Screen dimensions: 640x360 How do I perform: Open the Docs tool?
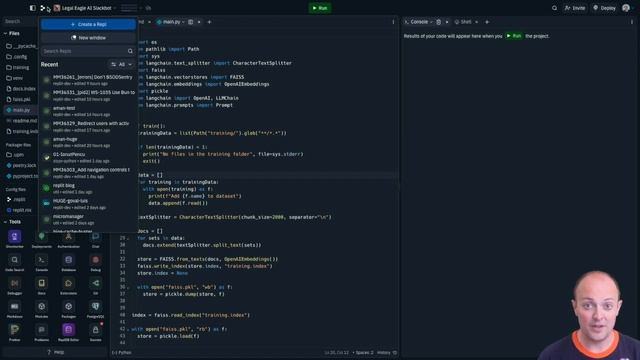pyautogui.click(x=42, y=285)
